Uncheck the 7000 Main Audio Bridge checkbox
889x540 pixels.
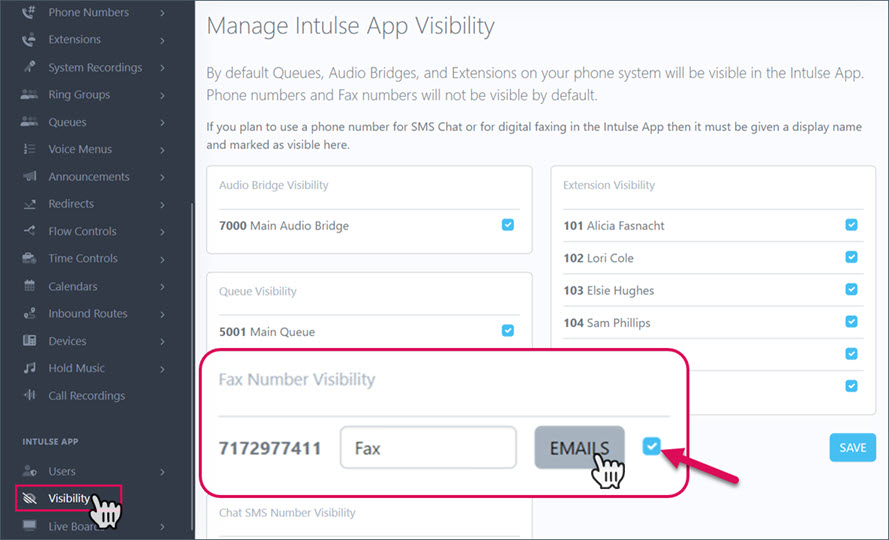pos(507,225)
